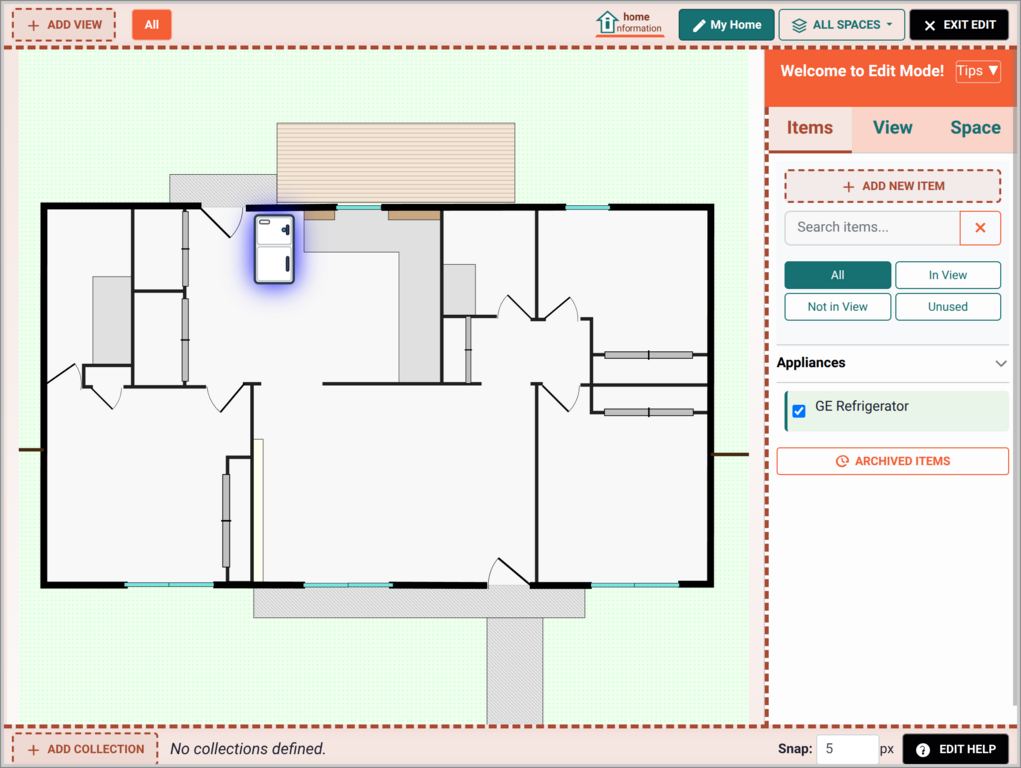Collapse the Appliances section chevron
Image resolution: width=1021 pixels, height=768 pixels.
click(x=1001, y=363)
